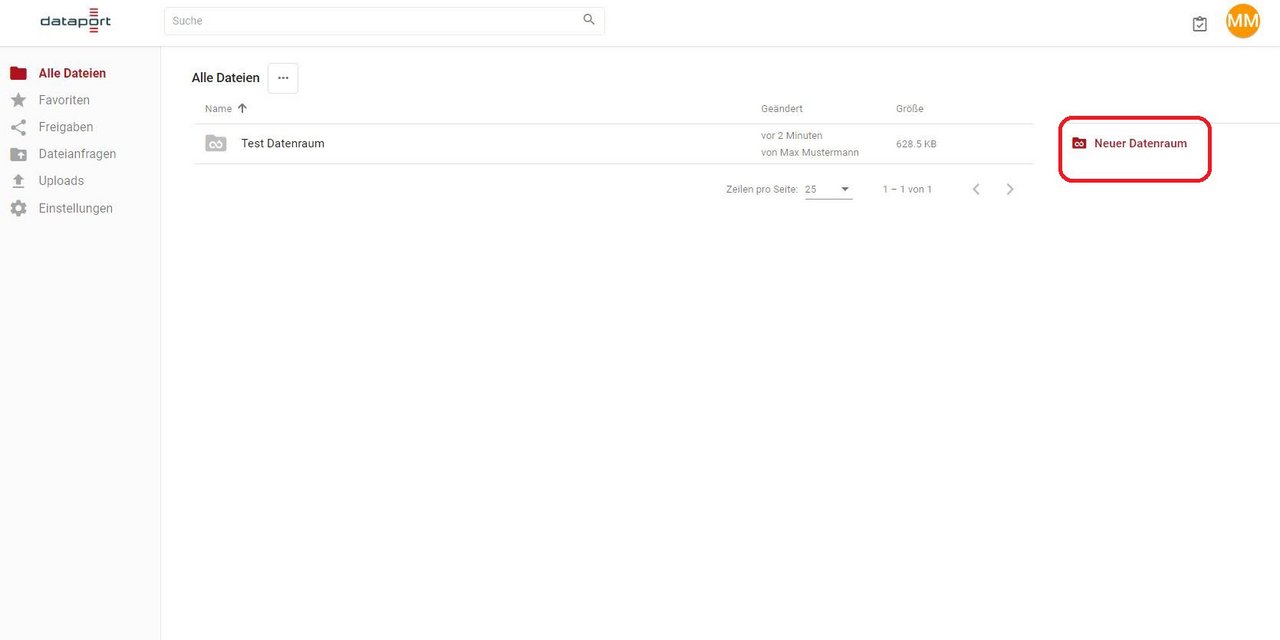The width and height of the screenshot is (1280, 640).
Task: Toggle the Name sort direction arrow
Action: [242, 108]
